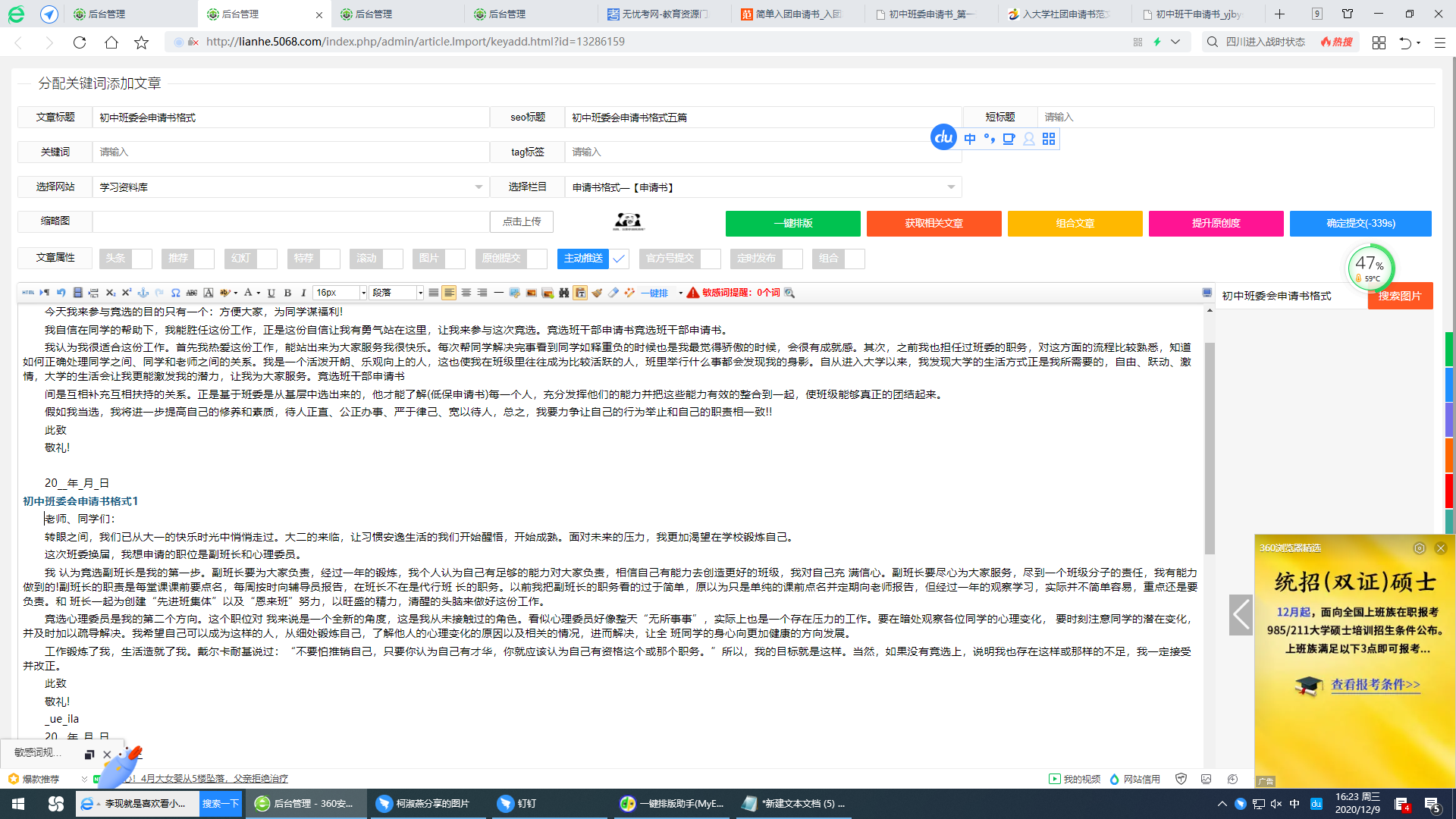Select the special character (Ω) insert tool
The image size is (1456, 819).
175,293
